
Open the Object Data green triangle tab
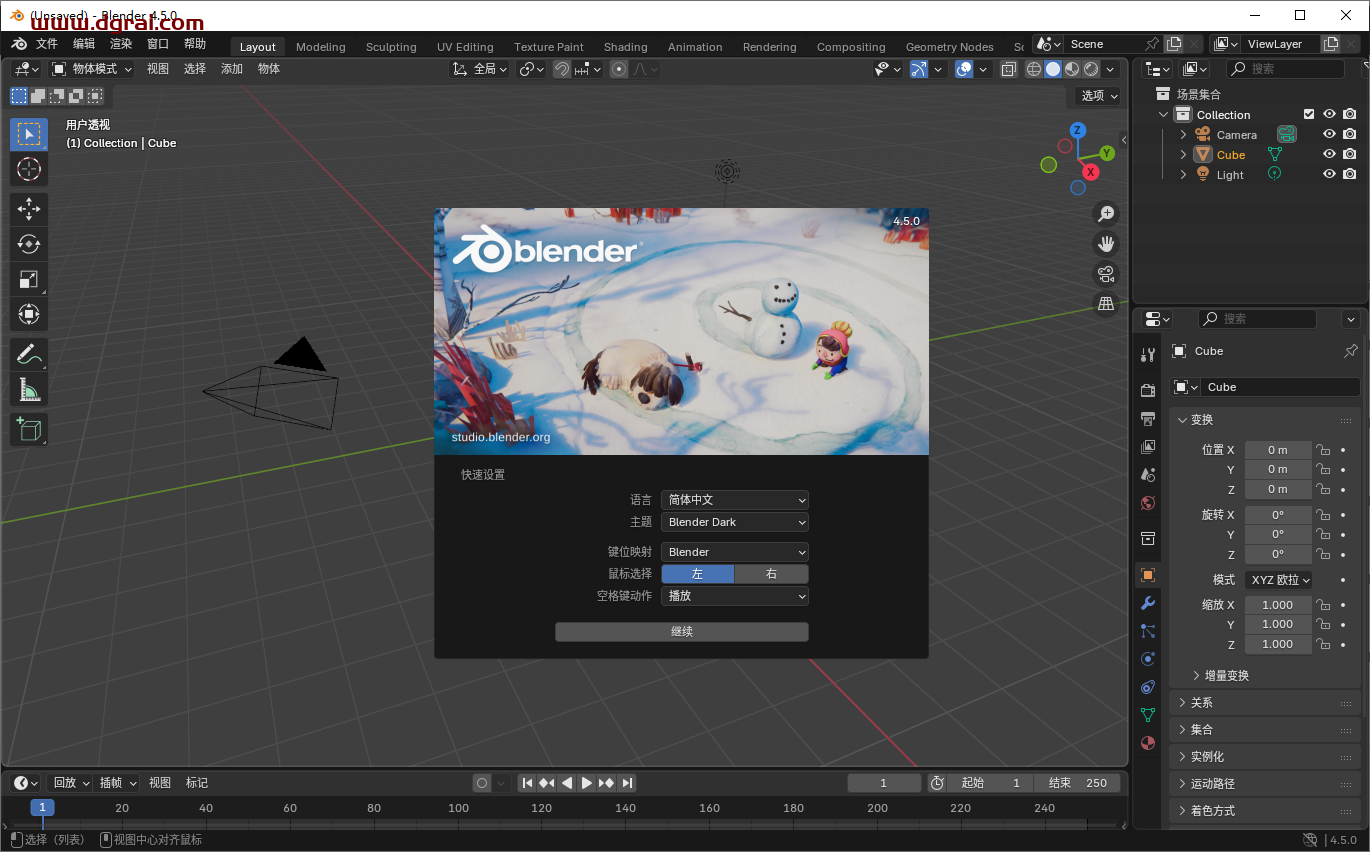(1148, 715)
